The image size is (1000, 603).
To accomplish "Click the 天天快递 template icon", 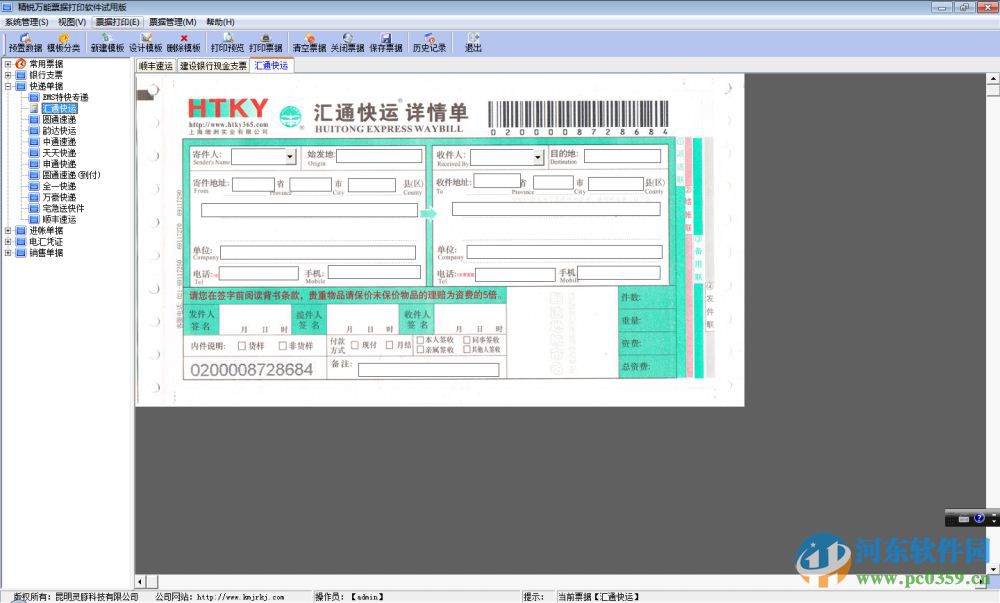I will 34,153.
